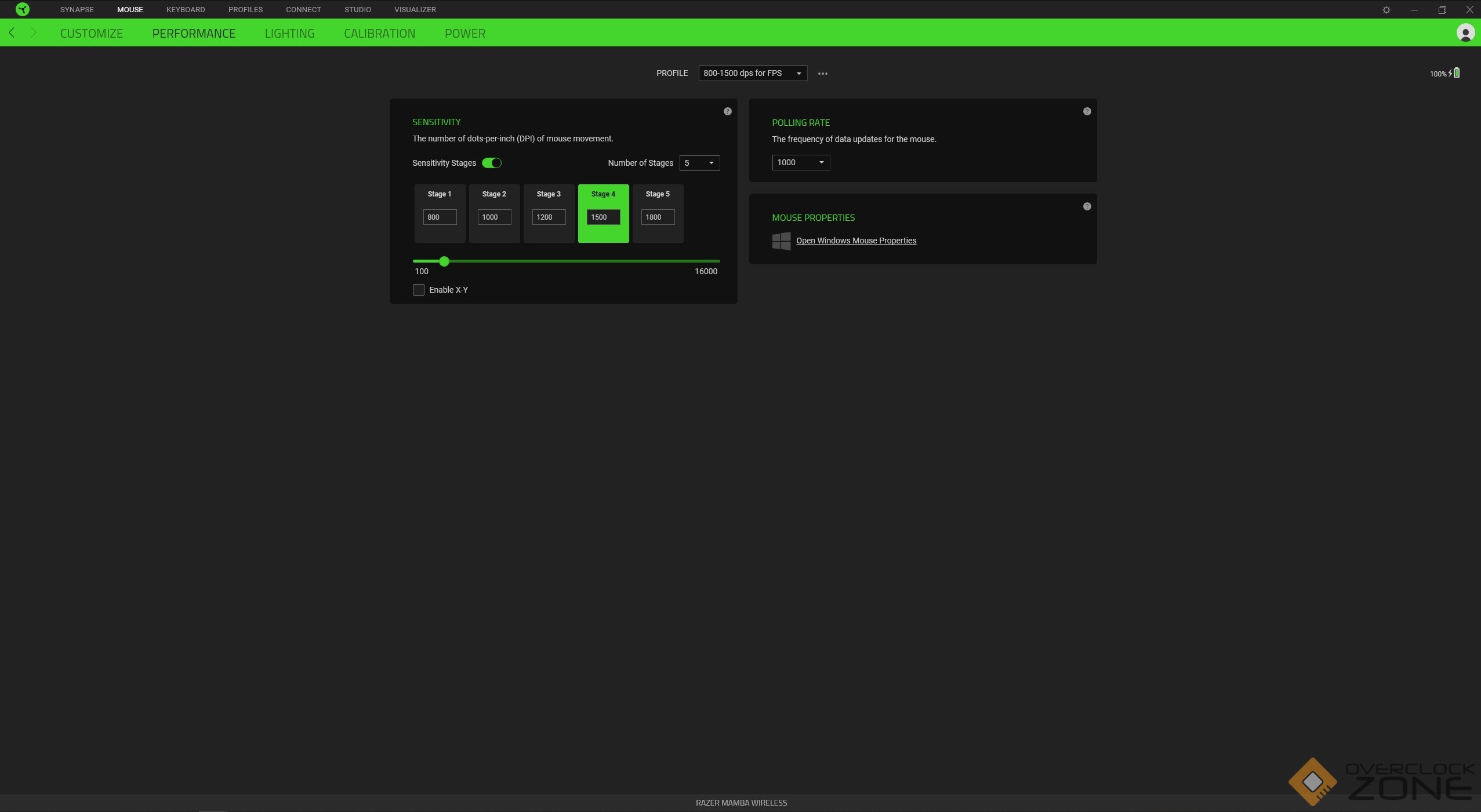Click the battery status indicator
1481x812 pixels.
coord(1444,74)
